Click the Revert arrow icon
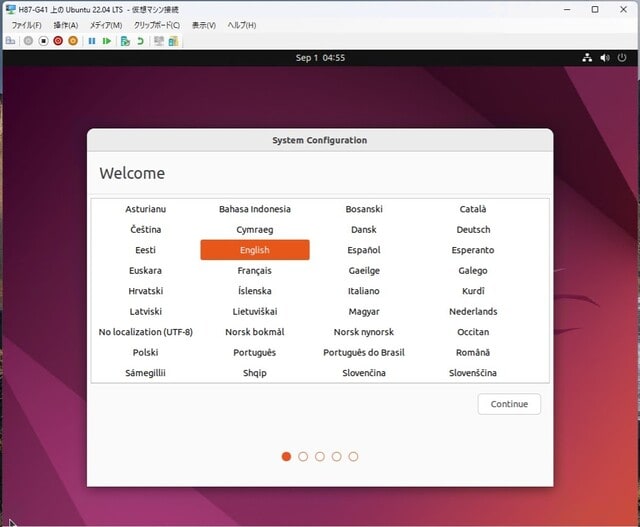The image size is (640, 527). point(140,41)
